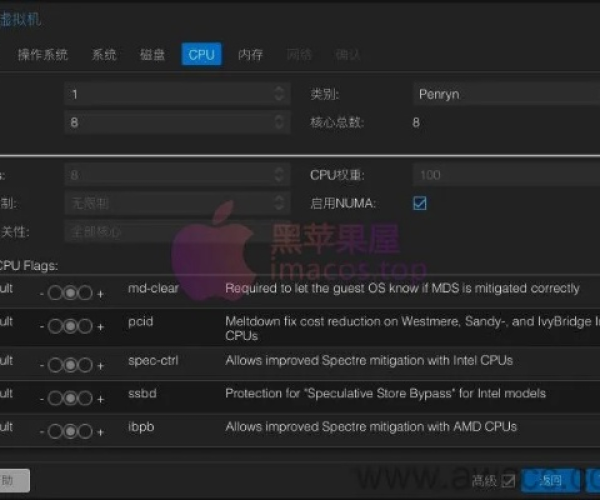Click the CPU limit field spinner arrows

click(279, 203)
